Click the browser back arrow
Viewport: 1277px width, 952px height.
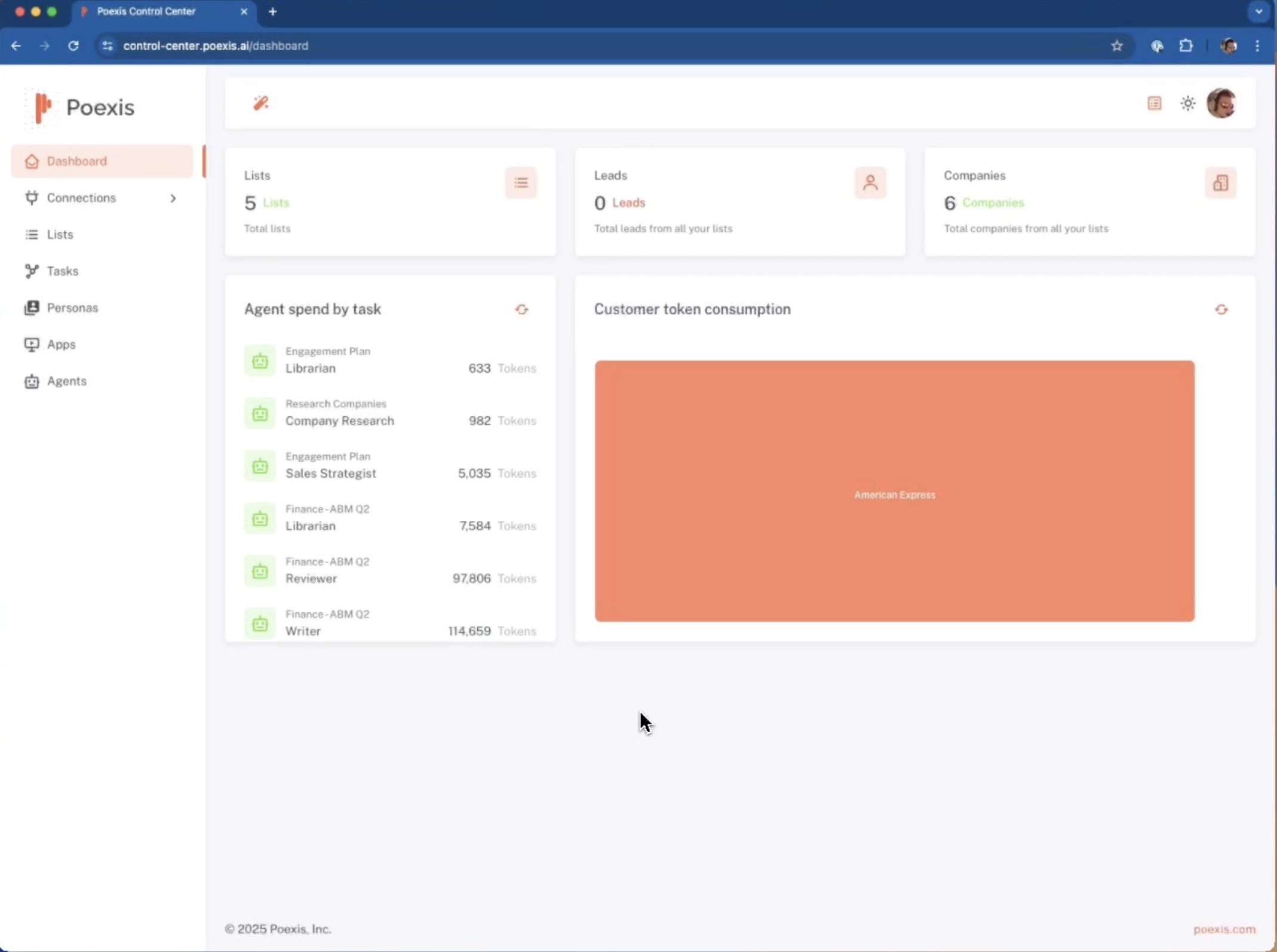pos(16,46)
